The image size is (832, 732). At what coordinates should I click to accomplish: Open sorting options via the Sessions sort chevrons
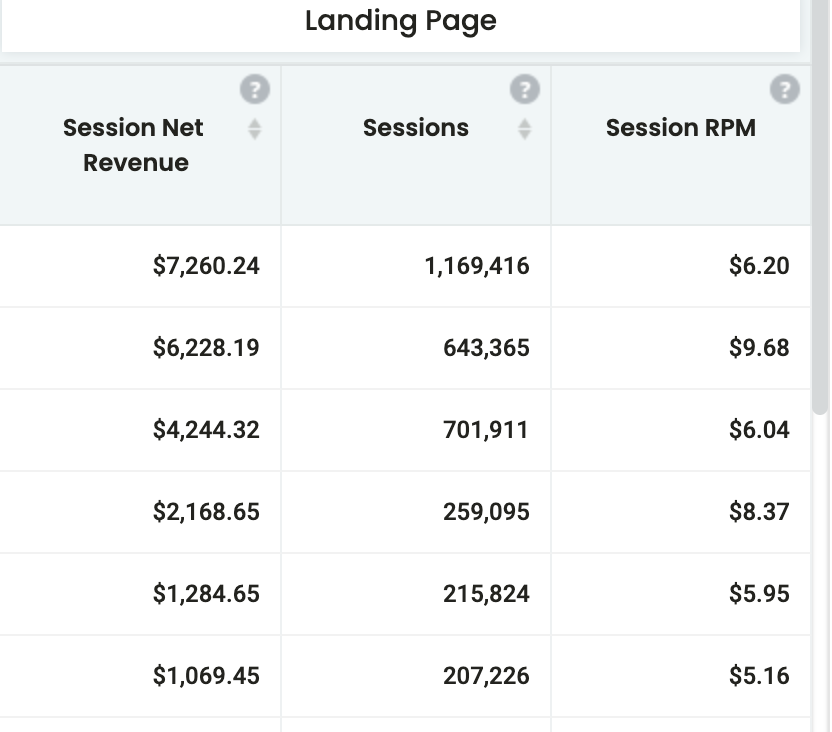click(x=525, y=128)
